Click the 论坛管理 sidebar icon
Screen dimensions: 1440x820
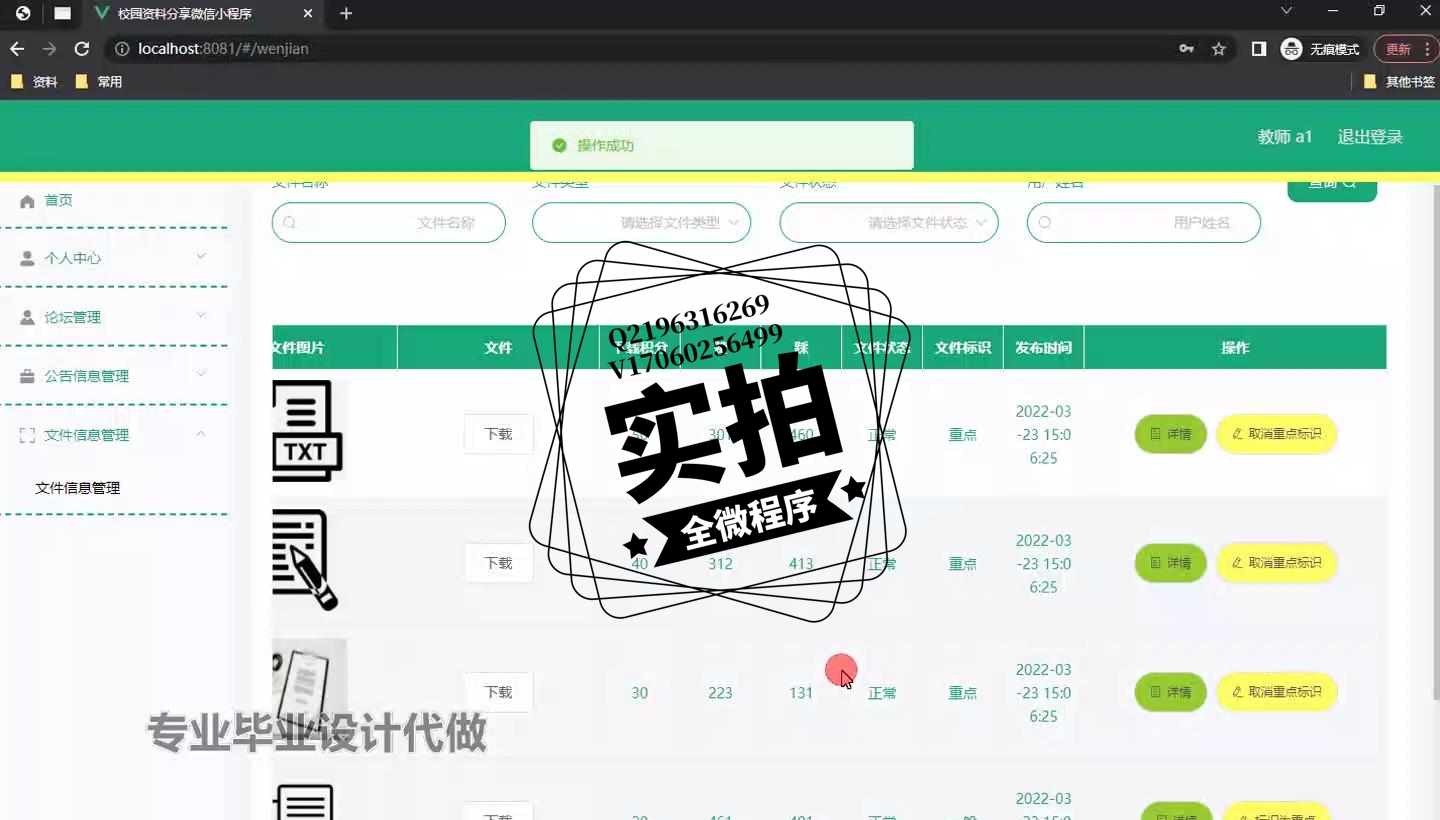coord(27,317)
